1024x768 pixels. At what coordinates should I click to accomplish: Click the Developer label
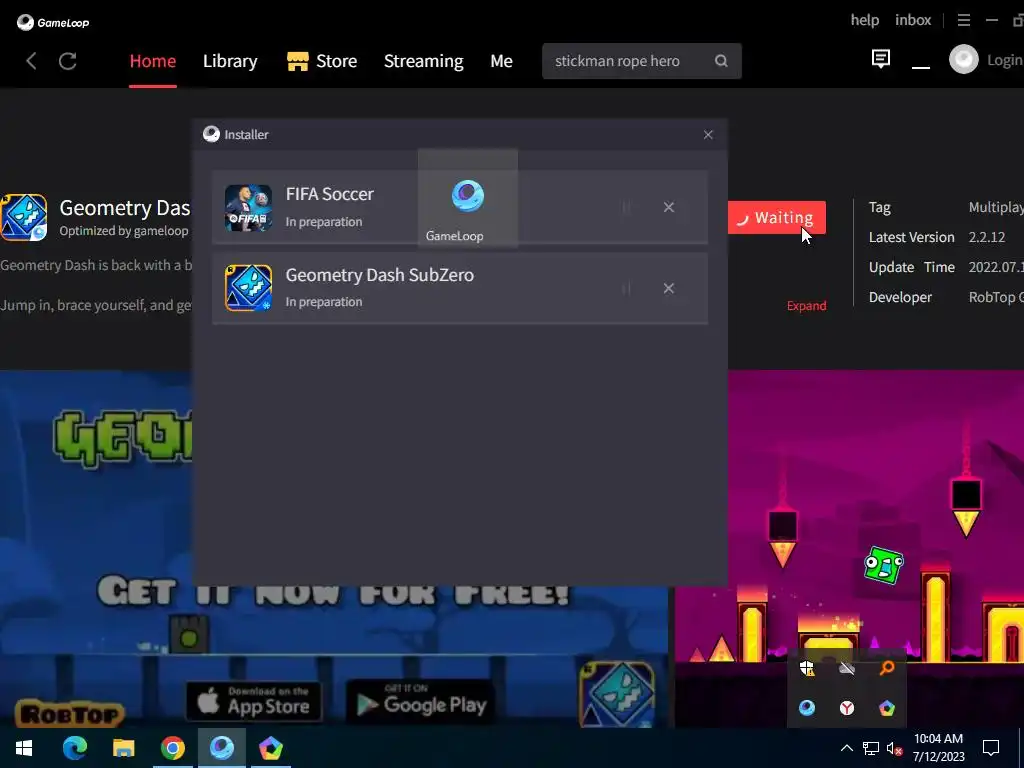[x=900, y=297]
